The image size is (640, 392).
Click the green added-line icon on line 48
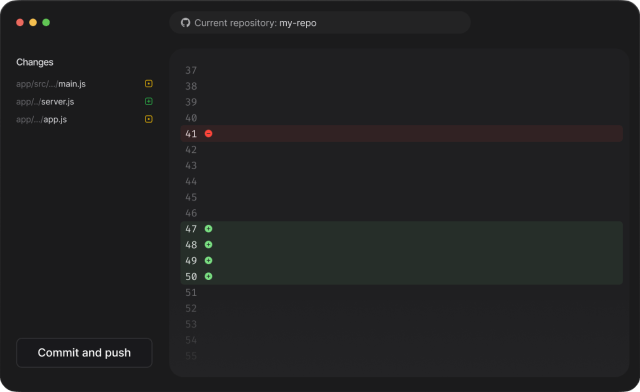209,245
